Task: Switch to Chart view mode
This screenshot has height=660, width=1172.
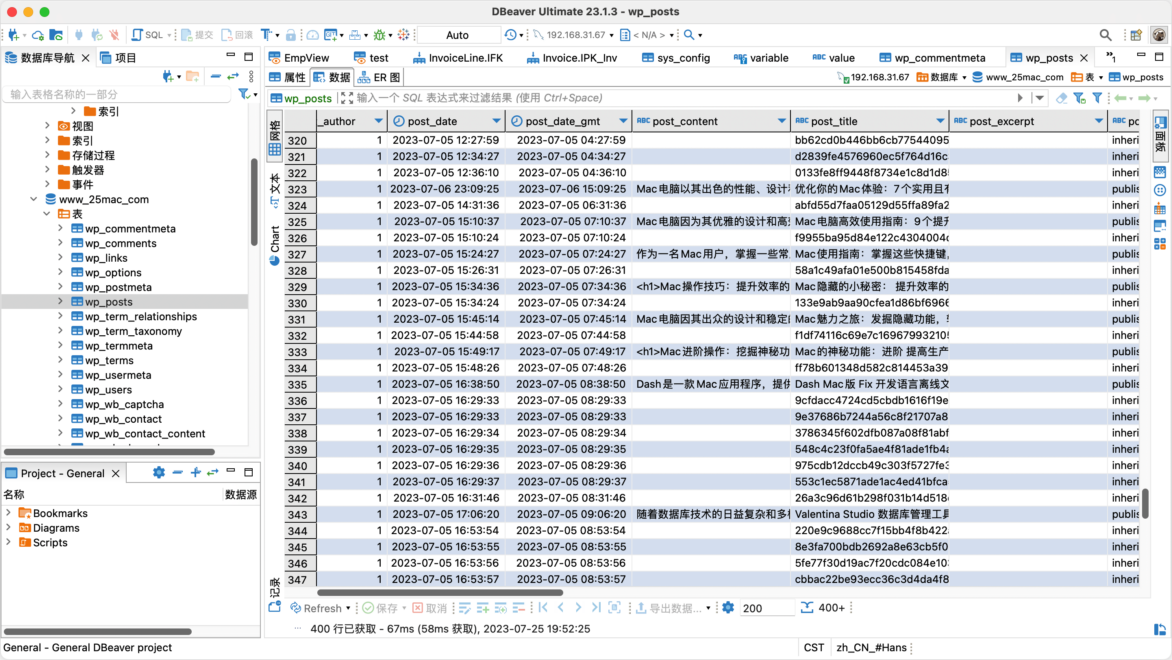Action: point(274,246)
